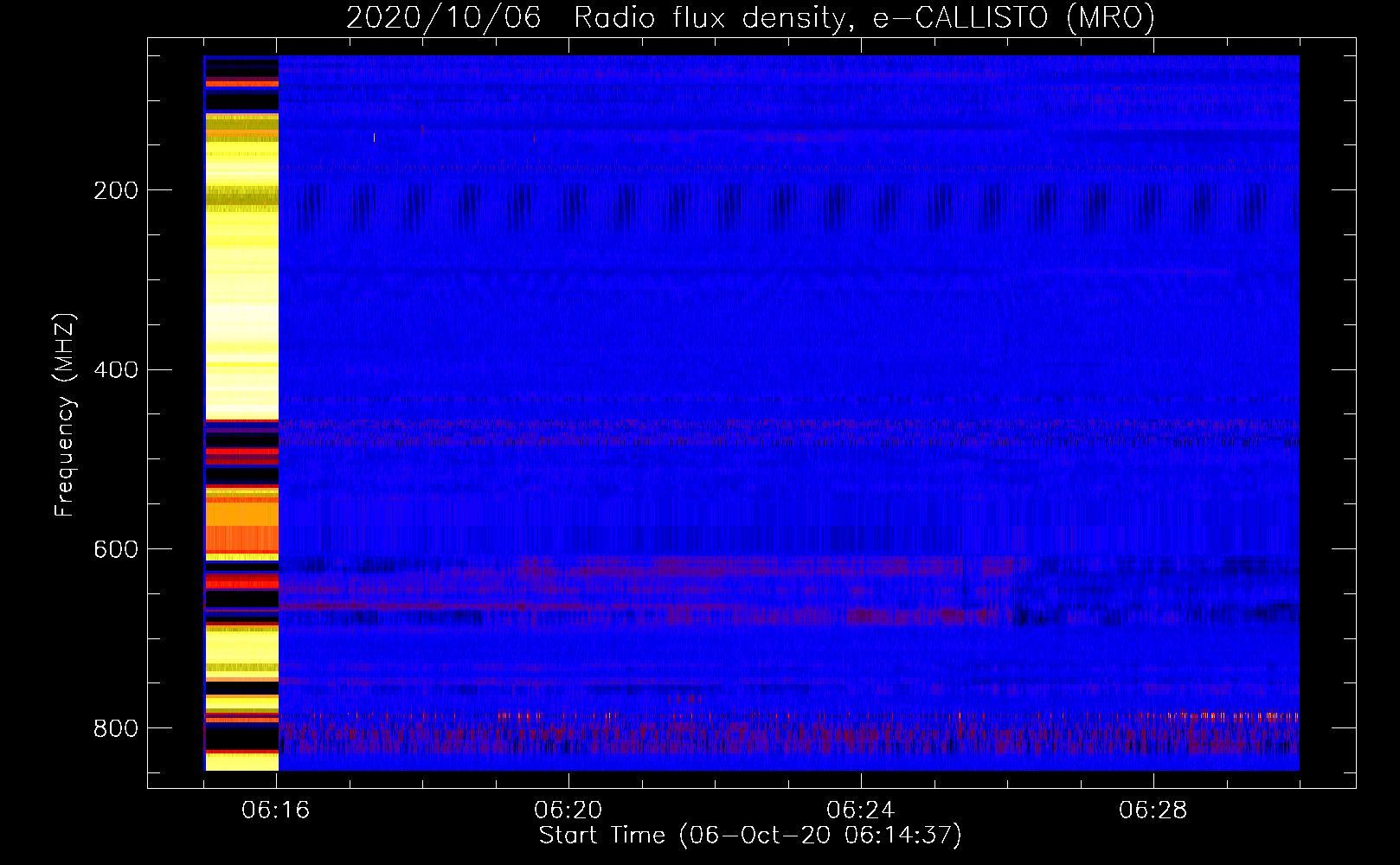Select the Start Time axis label
Image resolution: width=1400 pixels, height=865 pixels.
(750, 836)
